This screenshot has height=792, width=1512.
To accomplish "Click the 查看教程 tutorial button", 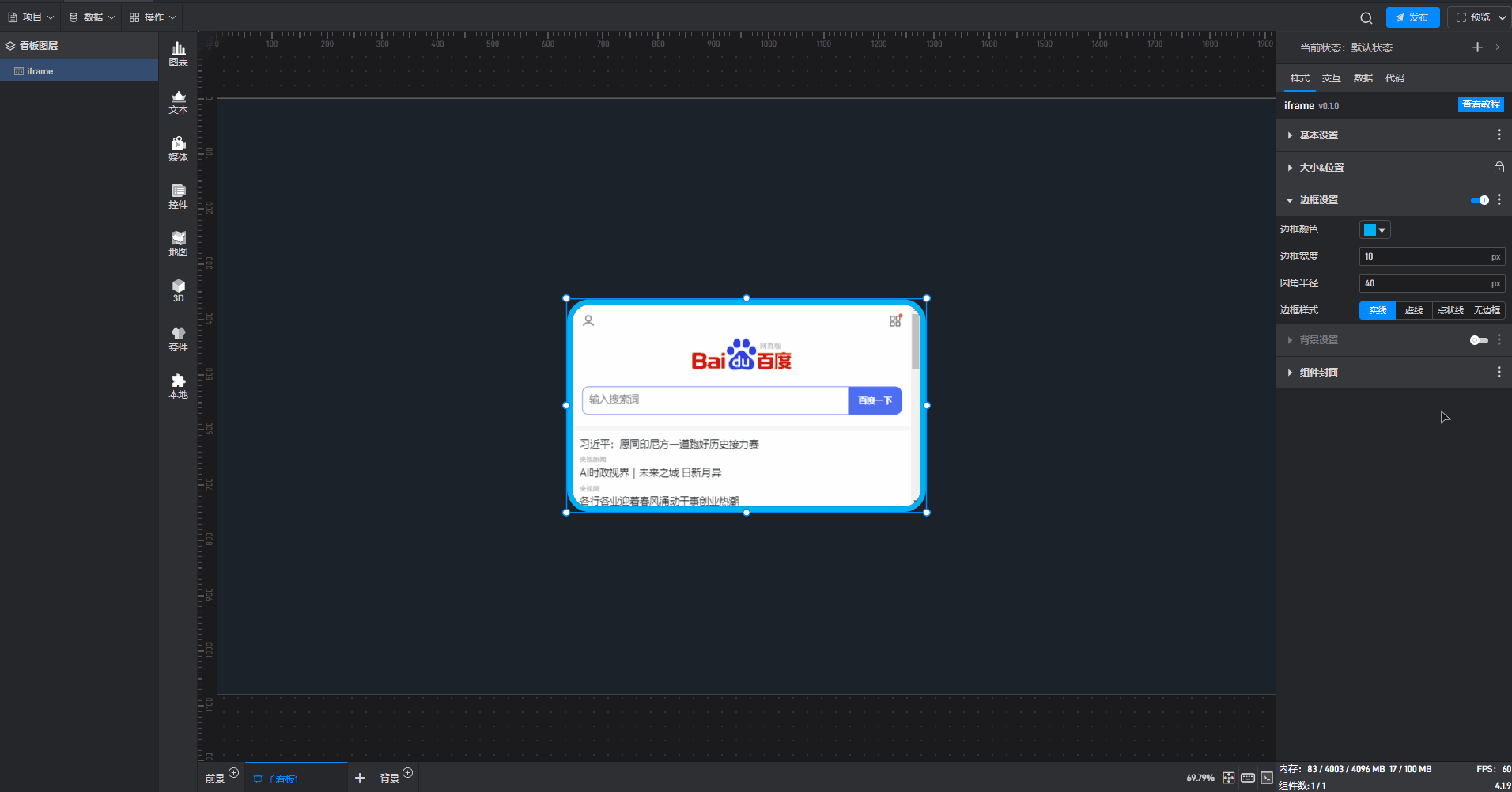I will tap(1480, 104).
